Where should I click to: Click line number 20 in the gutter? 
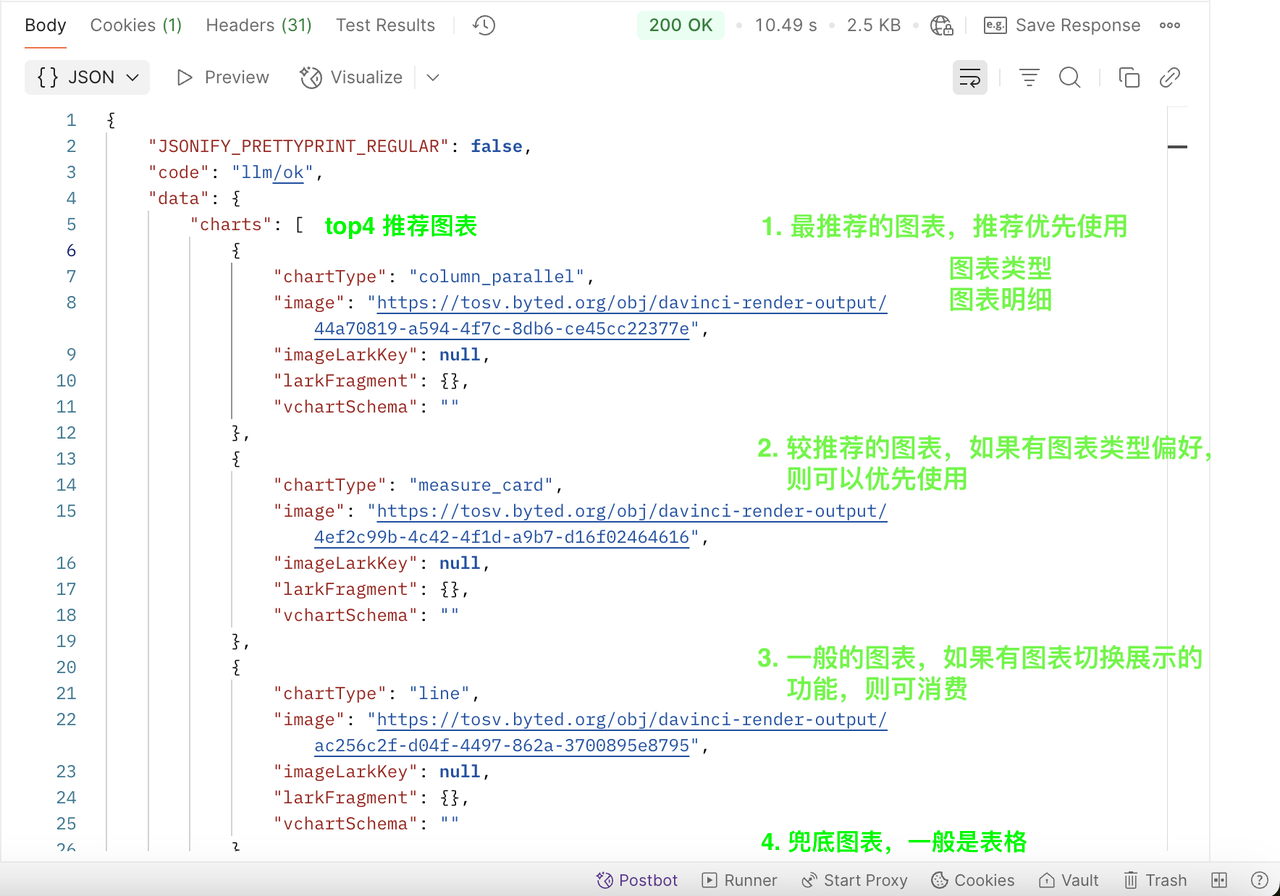66,667
